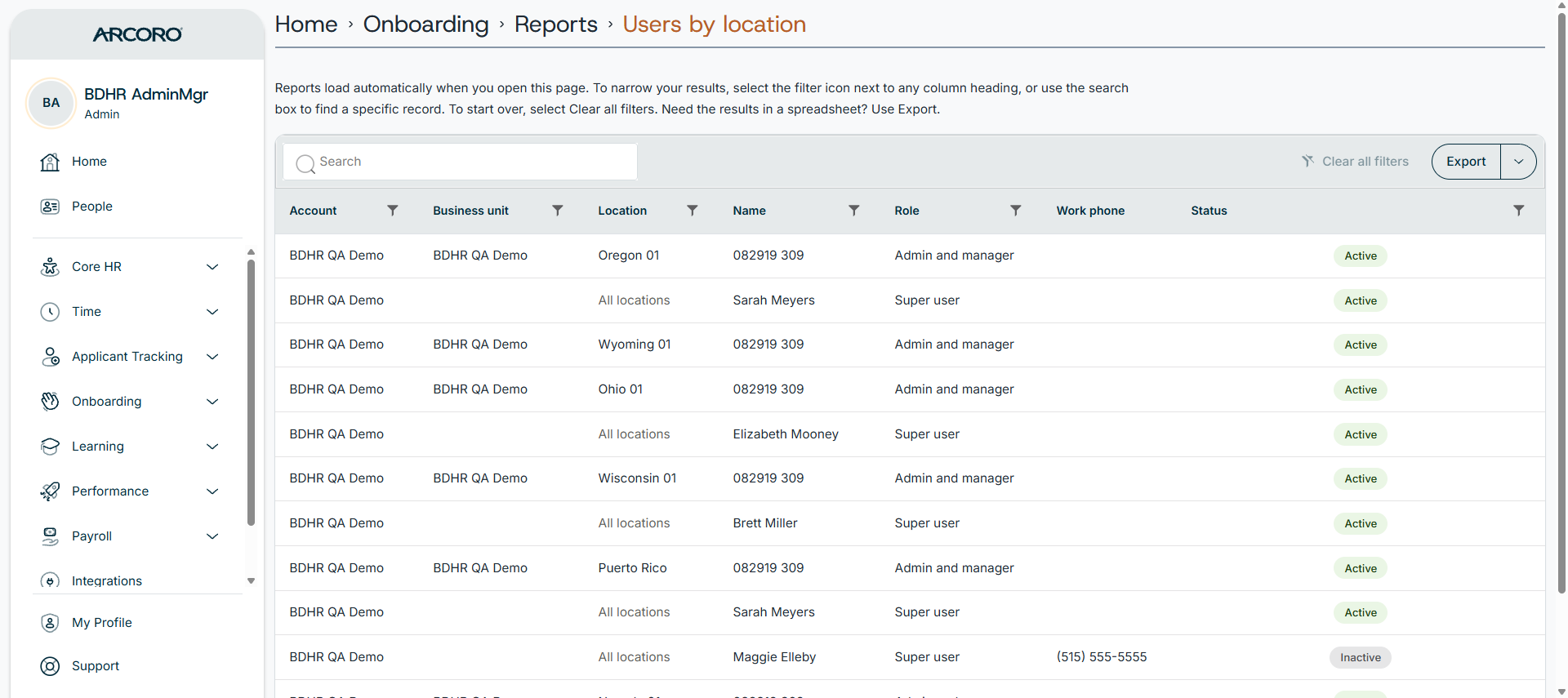This screenshot has width=1568, height=698.
Task: Filter the Business unit column
Action: click(x=557, y=211)
